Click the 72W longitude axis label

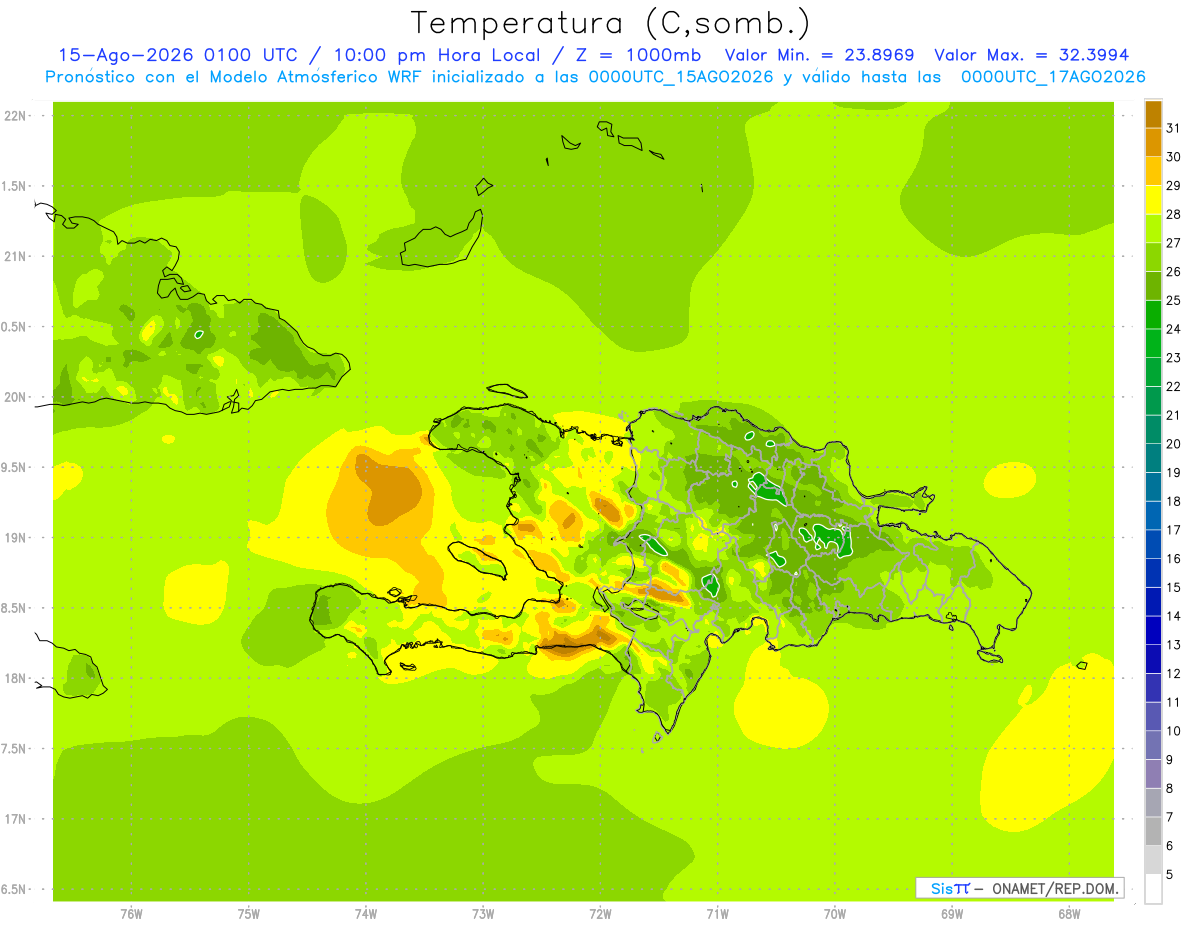pyautogui.click(x=600, y=913)
